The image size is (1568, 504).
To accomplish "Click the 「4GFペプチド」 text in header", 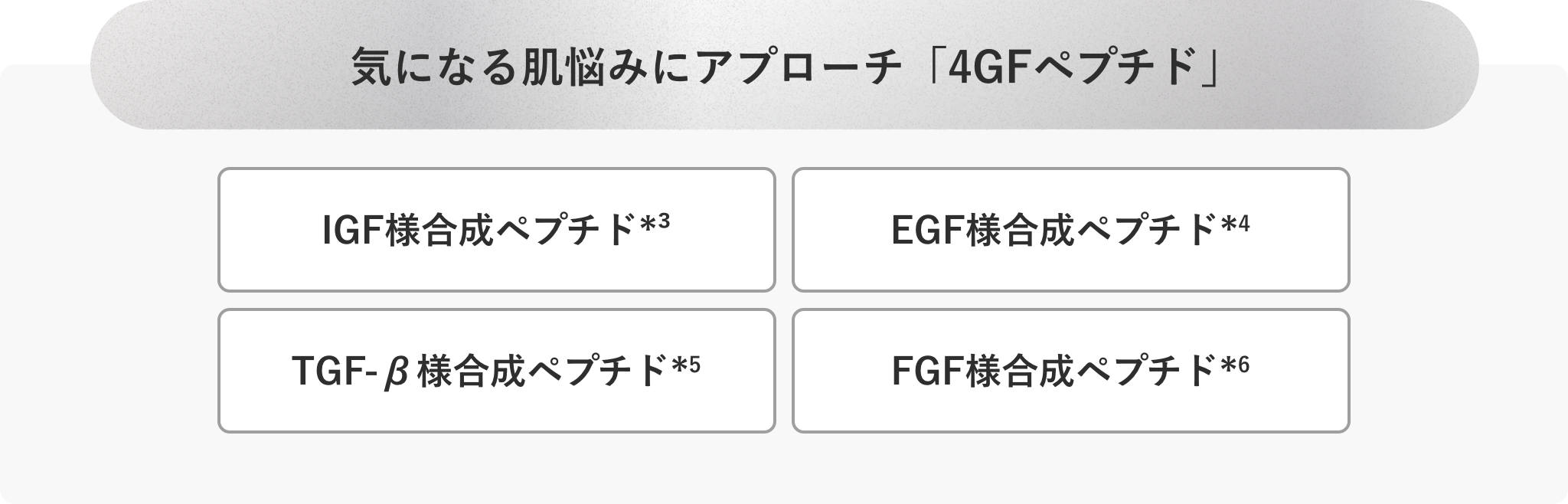I will [x=1072, y=69].
